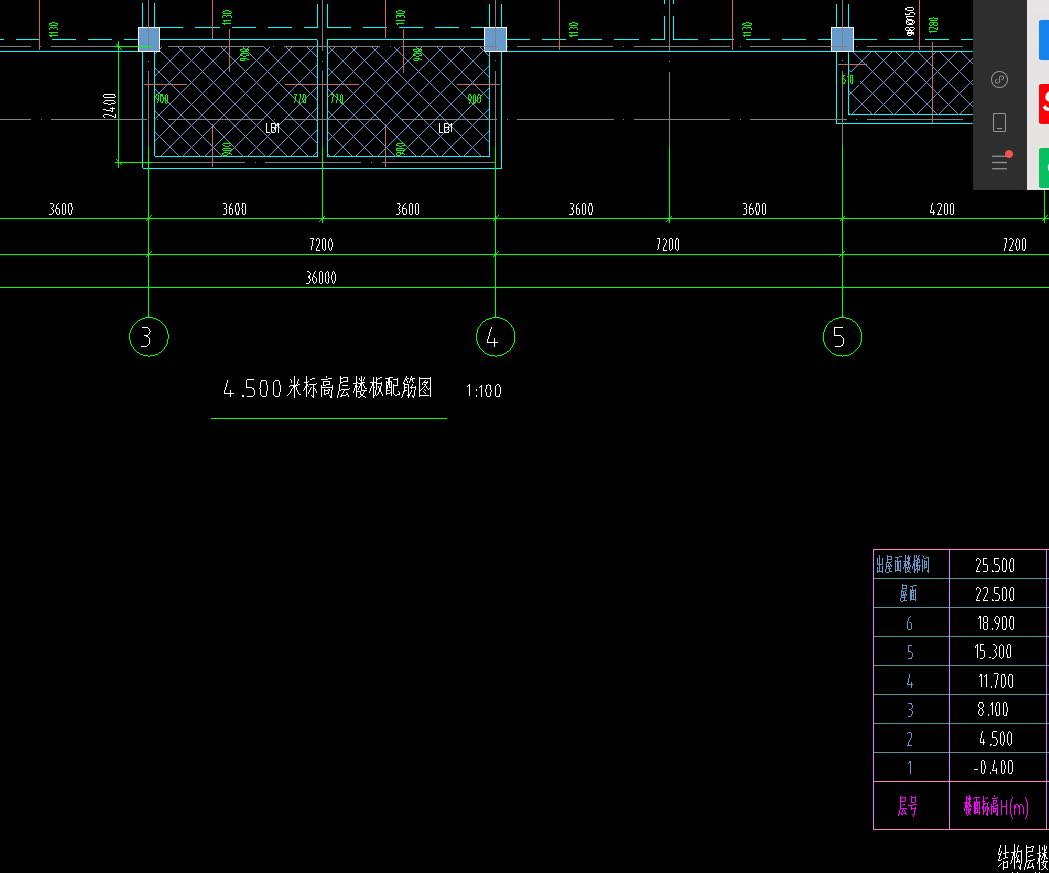The image size is (1049, 873).
Task: Select the 36000 overall dimension text
Action: pyautogui.click(x=321, y=278)
